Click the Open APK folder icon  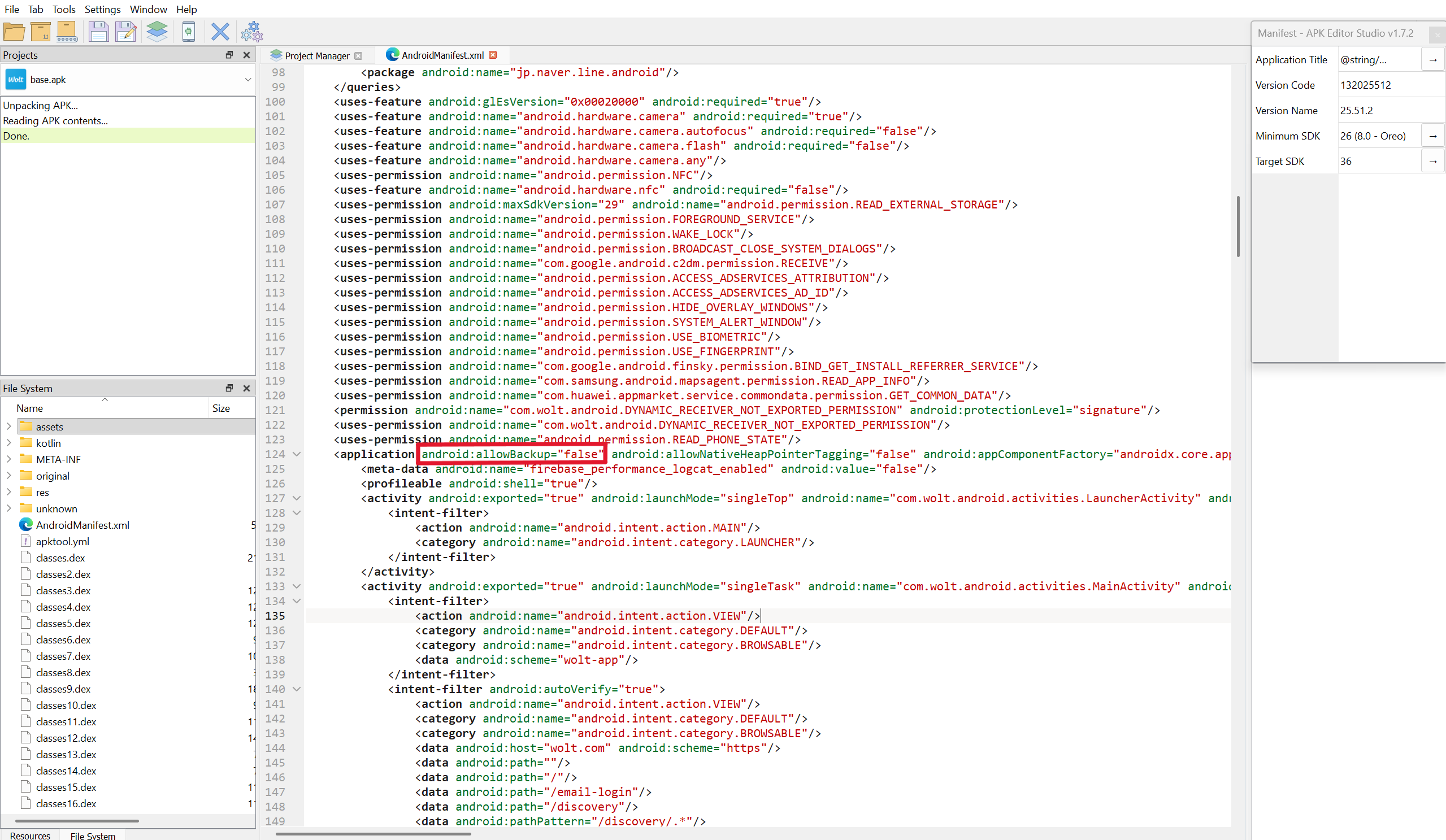14,32
